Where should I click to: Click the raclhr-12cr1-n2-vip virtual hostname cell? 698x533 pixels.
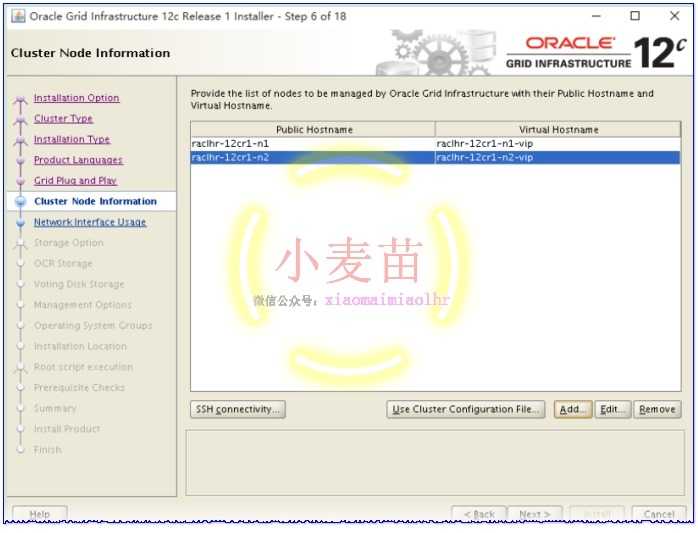(558, 158)
